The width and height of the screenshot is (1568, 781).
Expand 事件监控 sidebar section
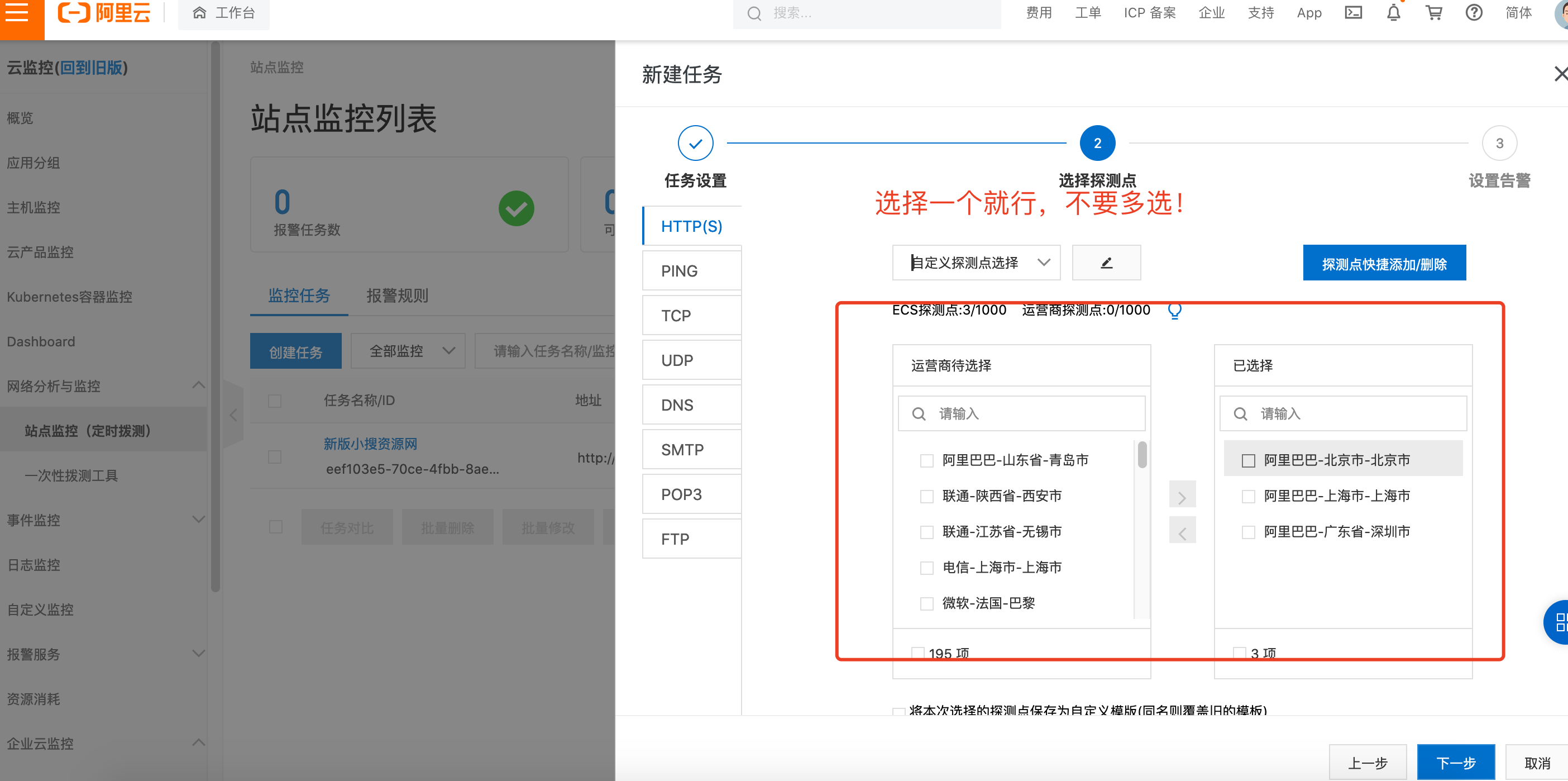(198, 520)
